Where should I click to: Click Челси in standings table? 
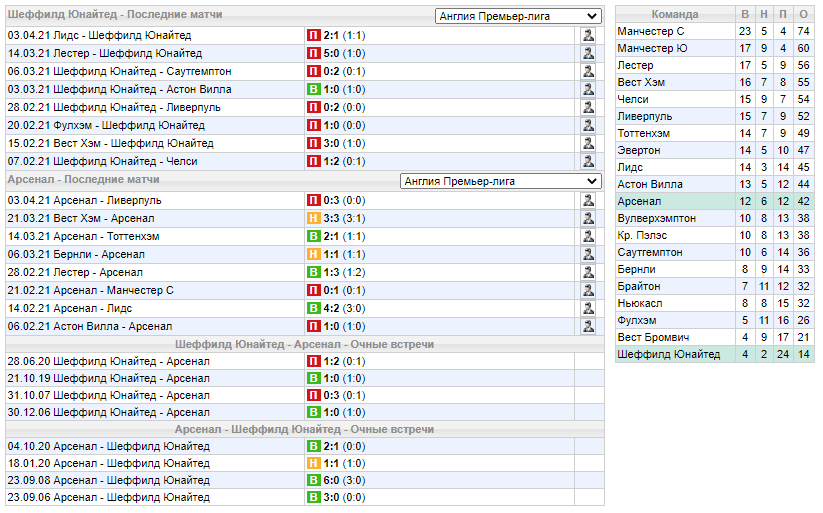(x=633, y=99)
